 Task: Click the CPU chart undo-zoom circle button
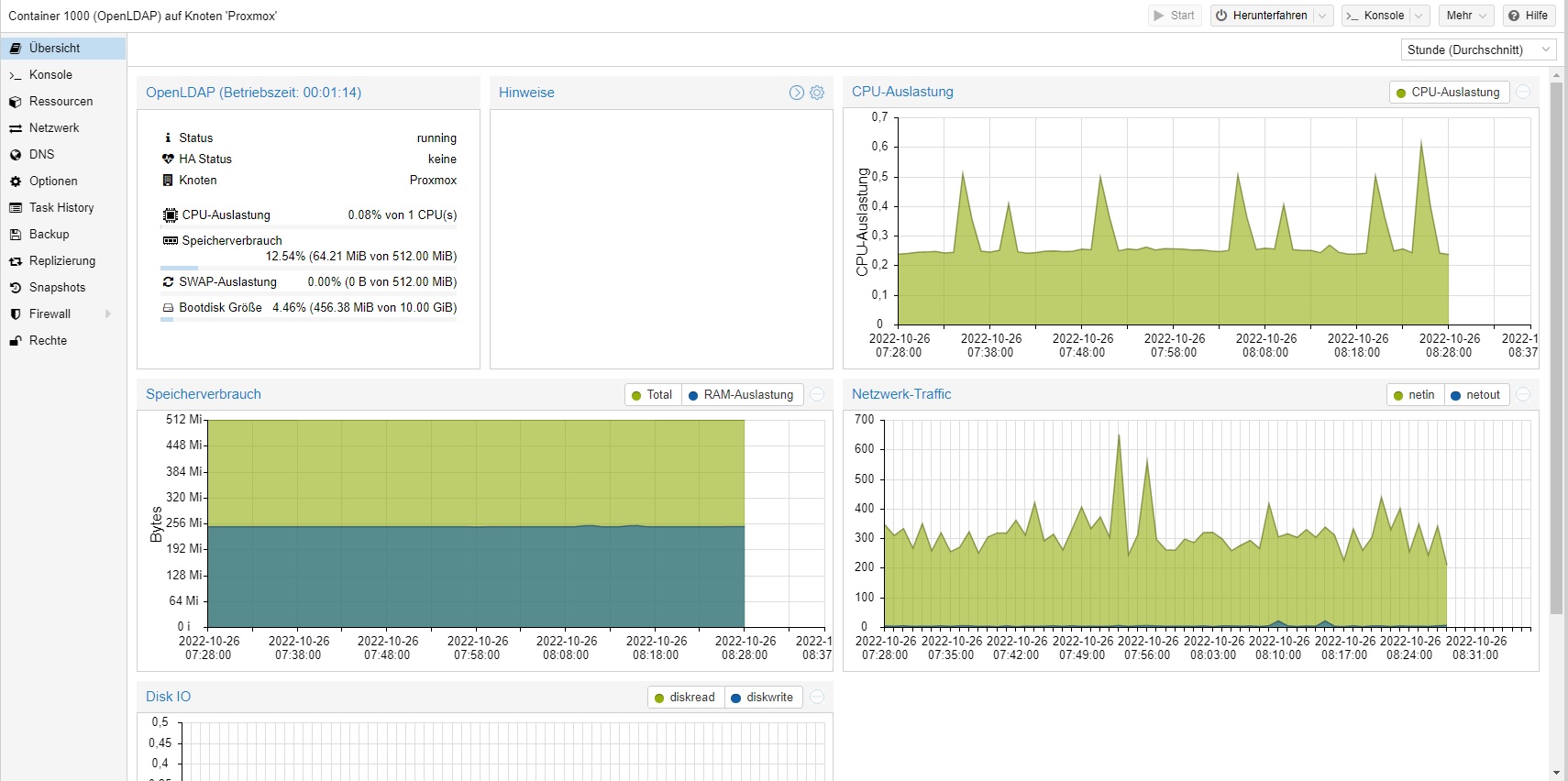tap(1523, 92)
